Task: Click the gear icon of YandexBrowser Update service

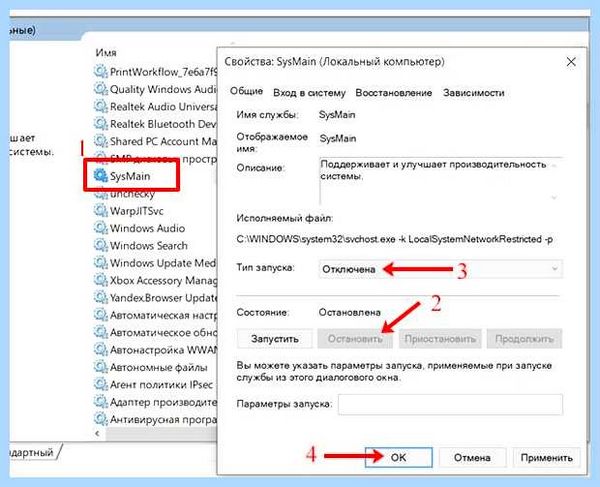Action: 101,298
